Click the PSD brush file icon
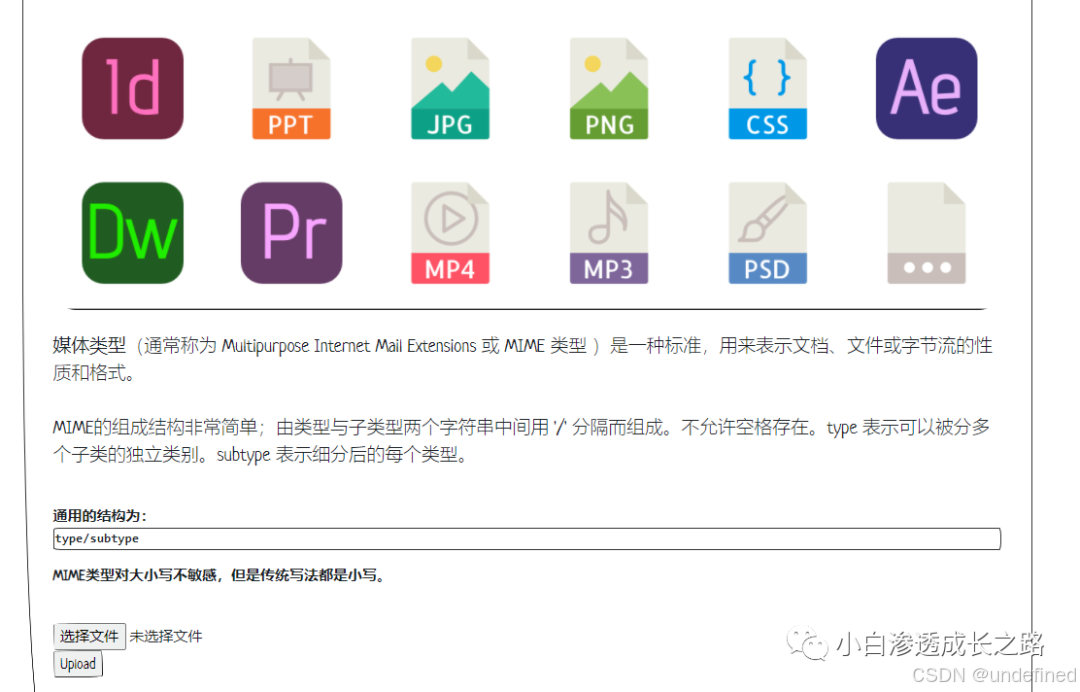Viewport: 1080px width, 692px height. 768,233
